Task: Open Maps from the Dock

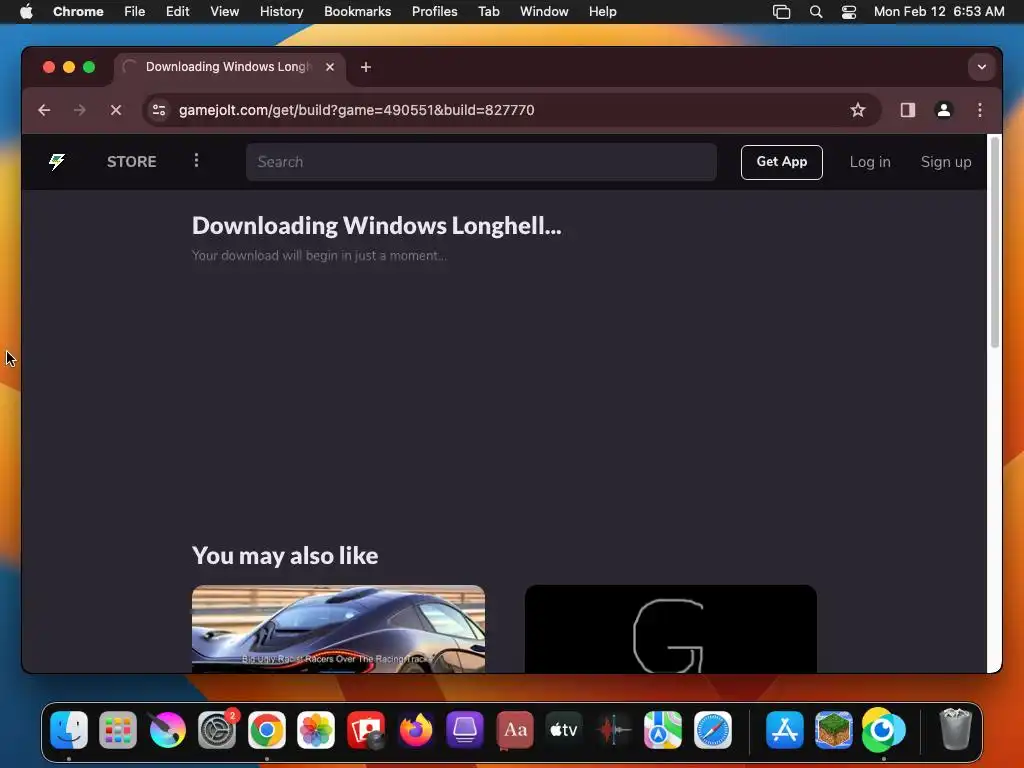Action: 663,729
